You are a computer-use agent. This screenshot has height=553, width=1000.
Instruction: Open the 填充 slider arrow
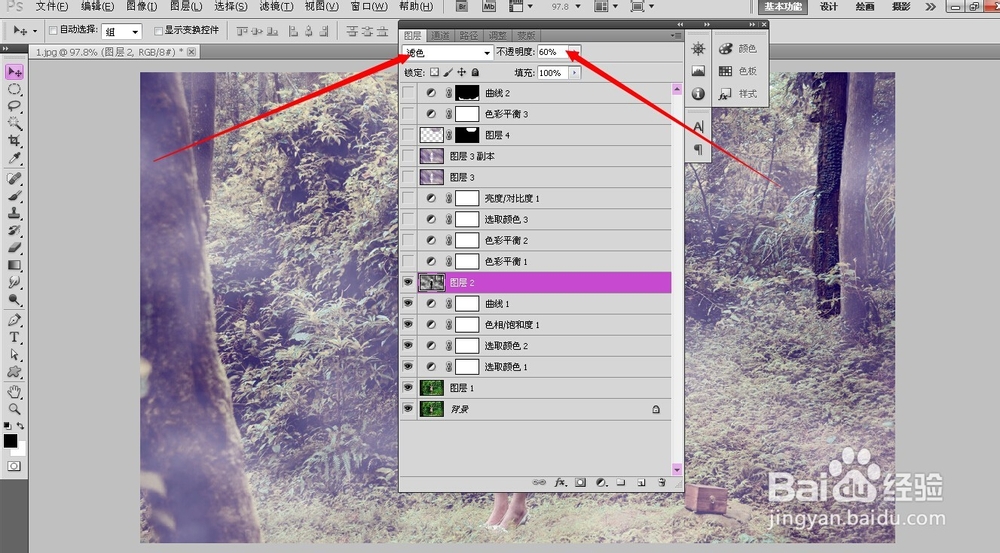click(x=575, y=73)
